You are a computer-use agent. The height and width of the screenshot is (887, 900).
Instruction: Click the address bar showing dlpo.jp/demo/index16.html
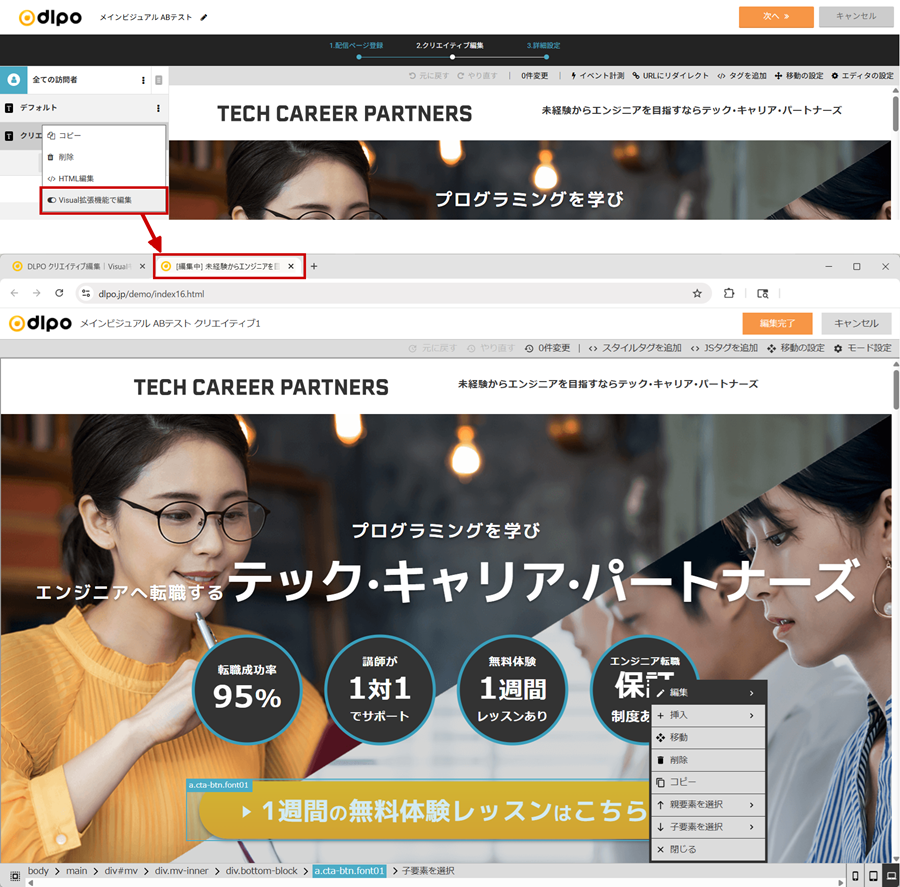pos(393,293)
